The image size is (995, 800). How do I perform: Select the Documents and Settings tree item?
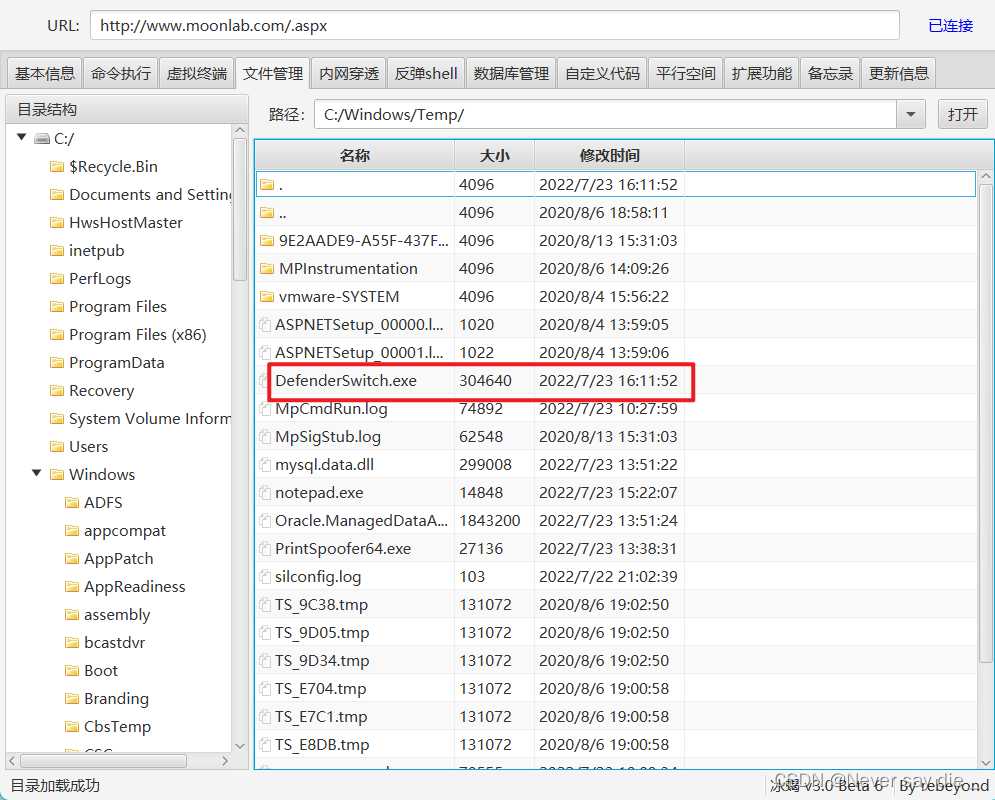[x=150, y=195]
